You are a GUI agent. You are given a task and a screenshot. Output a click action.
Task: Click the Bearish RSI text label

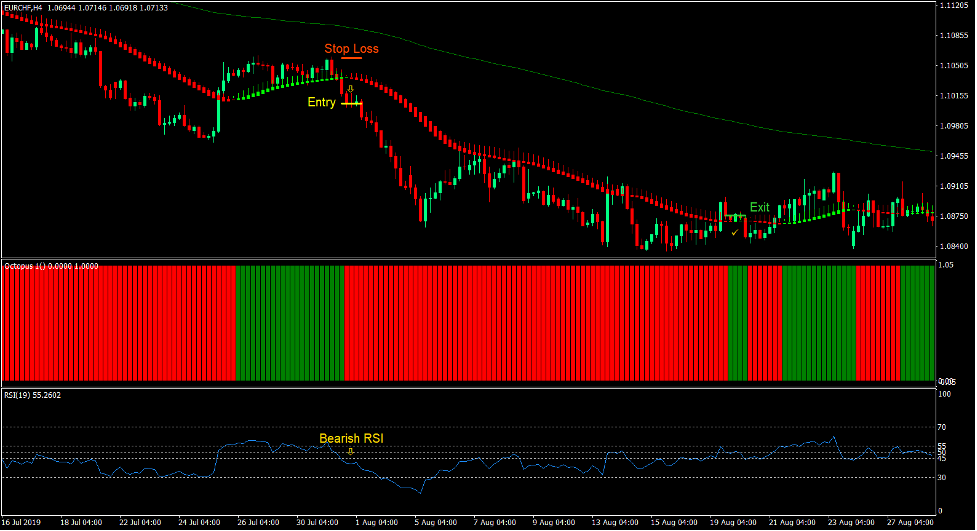click(x=351, y=439)
